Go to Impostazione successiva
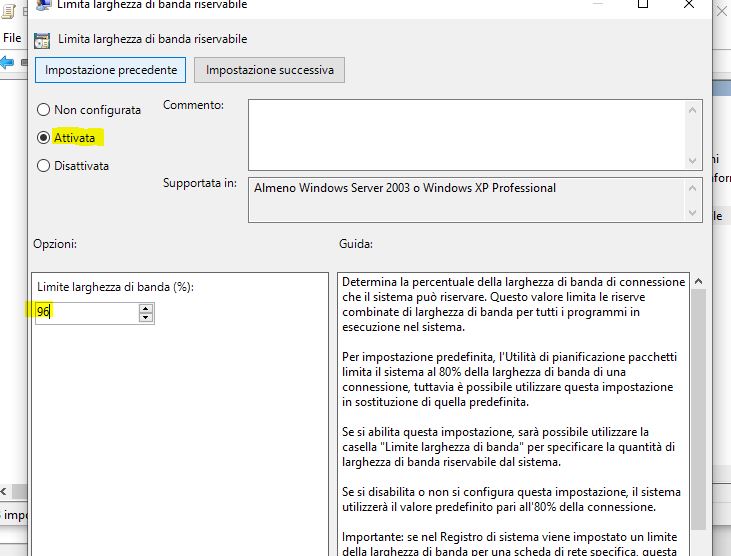The height and width of the screenshot is (556, 731). (x=270, y=70)
